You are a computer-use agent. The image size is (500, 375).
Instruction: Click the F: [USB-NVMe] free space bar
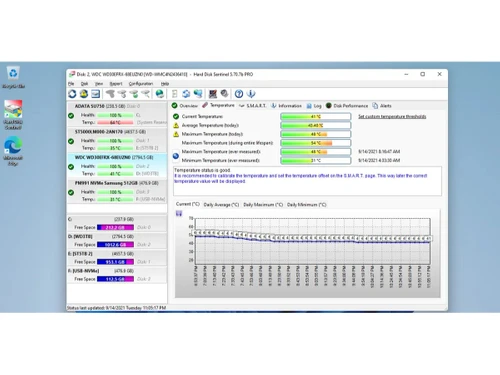click(115, 279)
